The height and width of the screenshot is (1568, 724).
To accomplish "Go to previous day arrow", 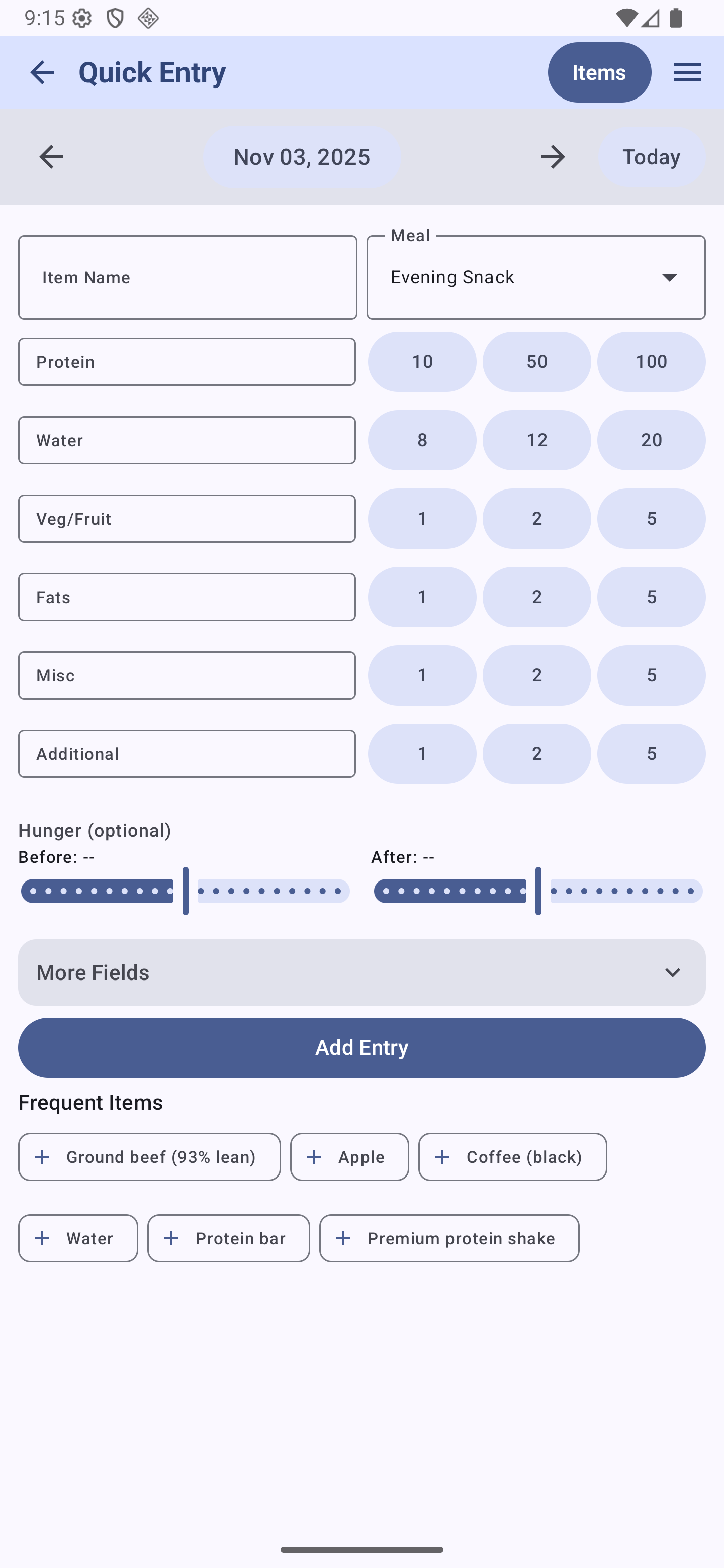I will pos(51,157).
